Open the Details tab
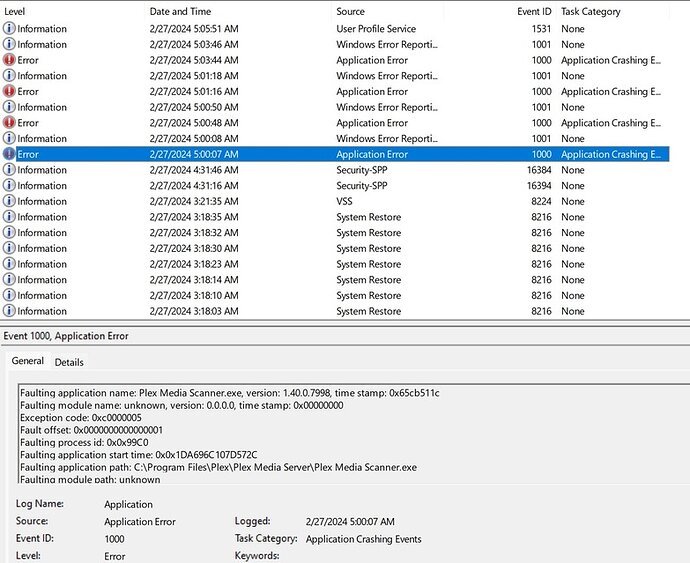Viewport: 690px width, 563px height. pyautogui.click(x=69, y=362)
